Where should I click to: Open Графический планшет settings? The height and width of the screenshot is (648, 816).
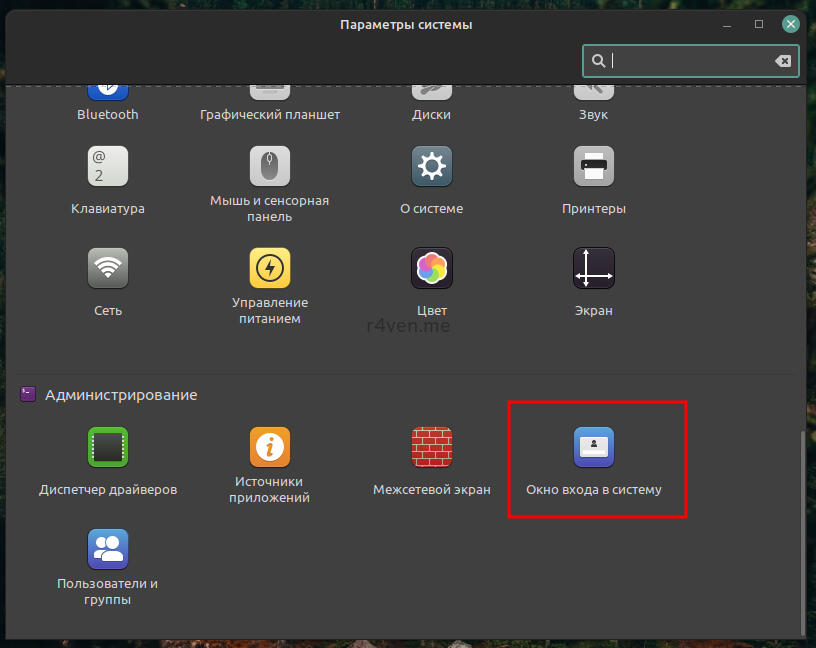click(270, 104)
